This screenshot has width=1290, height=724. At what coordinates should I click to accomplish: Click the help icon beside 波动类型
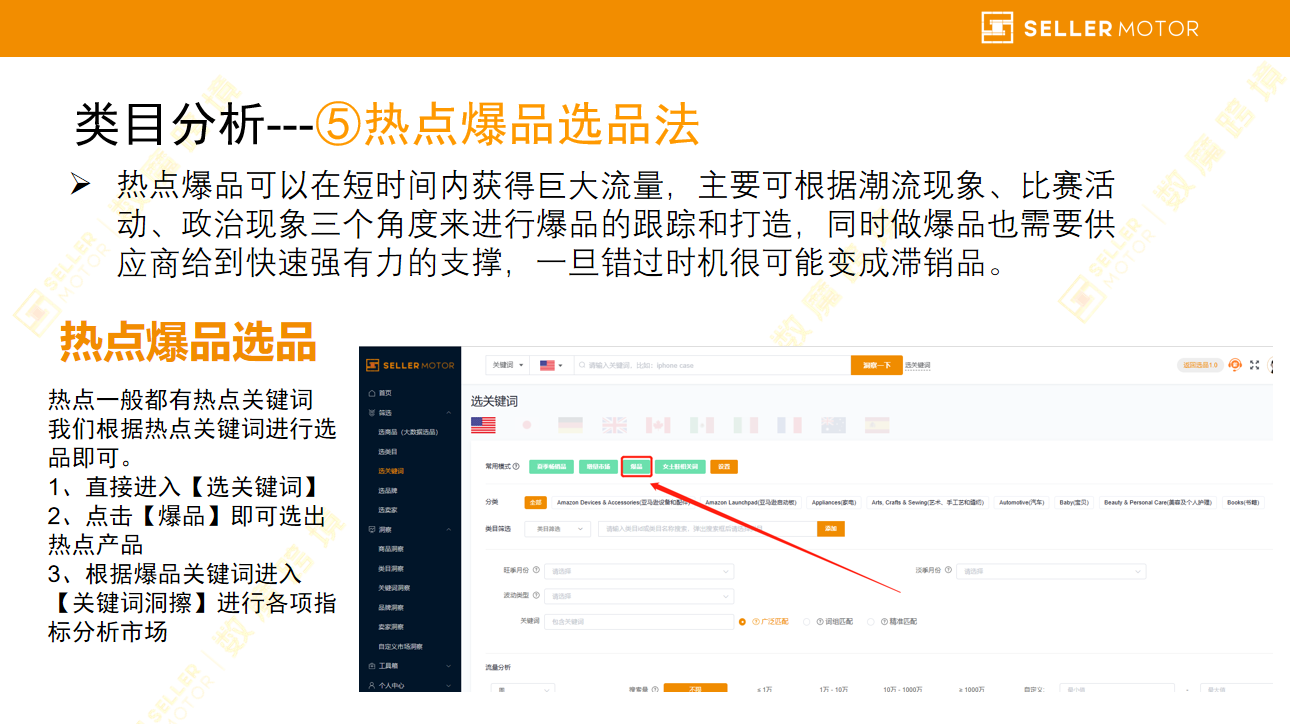[537, 595]
